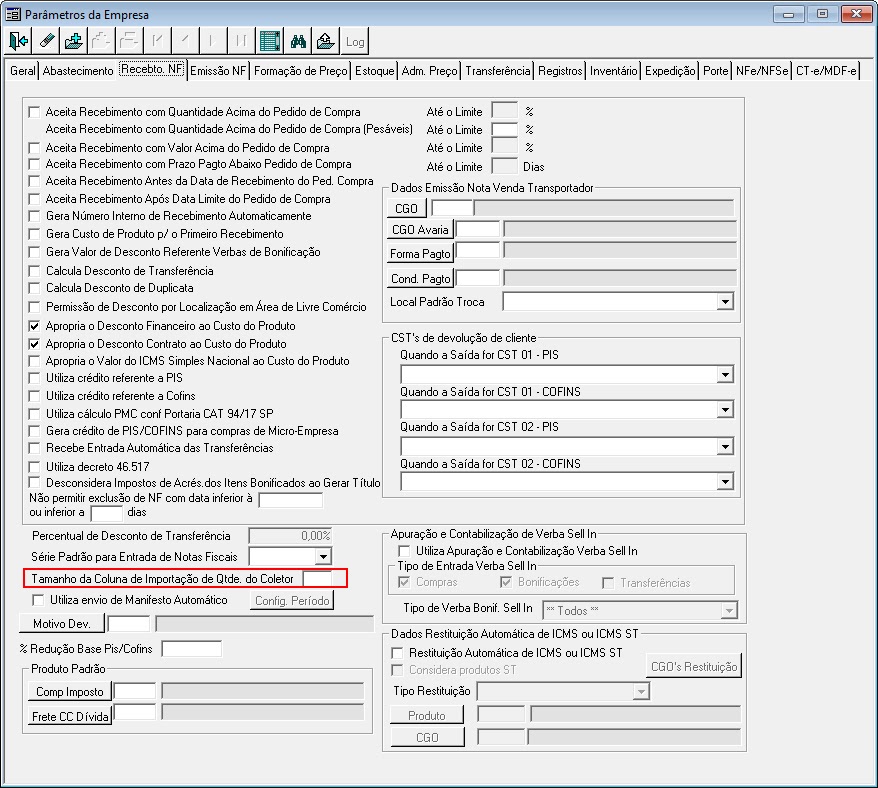Click the Pesáveis Até o Limite percent field
Viewport: 878px width, 788px height.
505,130
